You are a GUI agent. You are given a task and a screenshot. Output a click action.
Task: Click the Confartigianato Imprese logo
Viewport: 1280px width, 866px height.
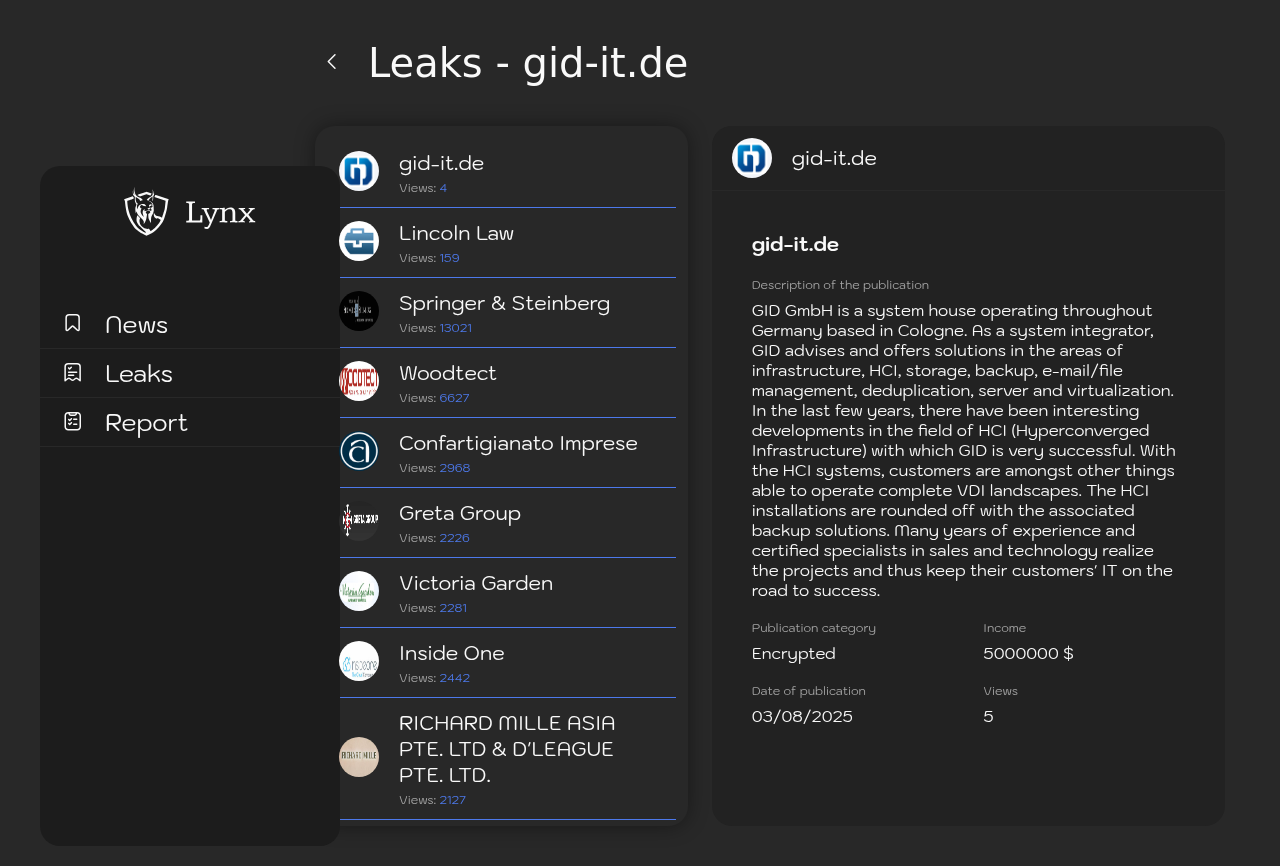(359, 451)
